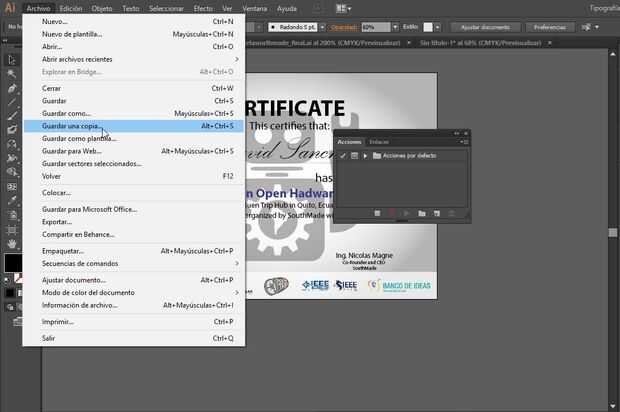Image resolution: width=620 pixels, height=412 pixels.
Task: Click the vertical scrollbar down arrow
Action: tap(613, 406)
